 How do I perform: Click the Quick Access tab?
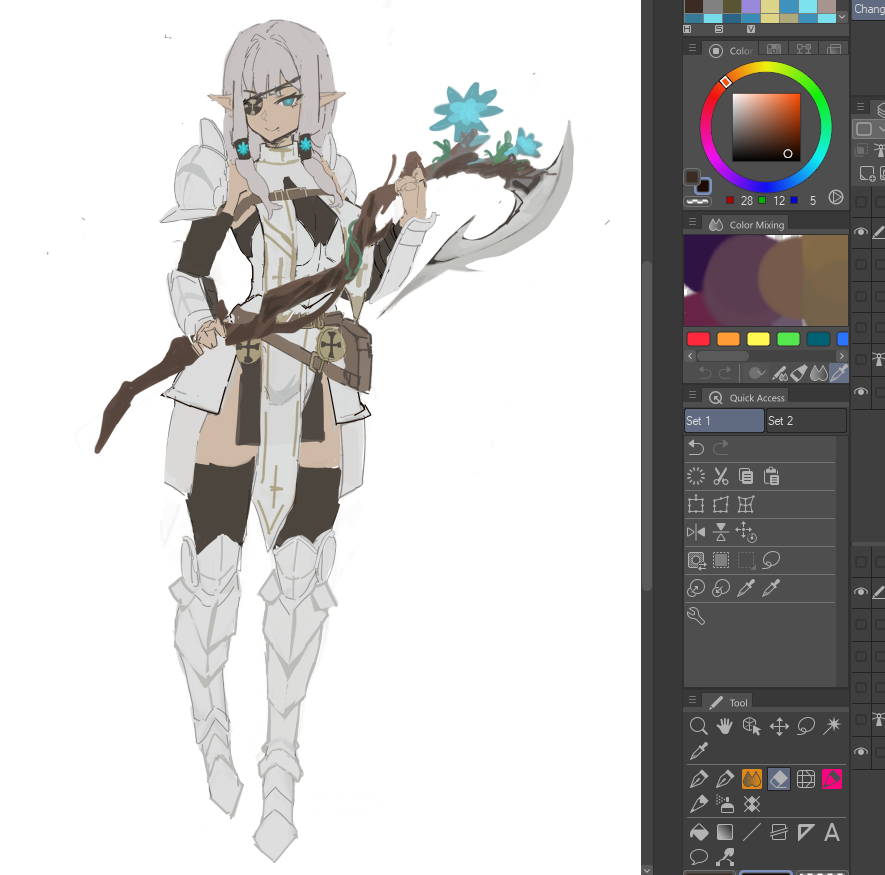coord(747,397)
